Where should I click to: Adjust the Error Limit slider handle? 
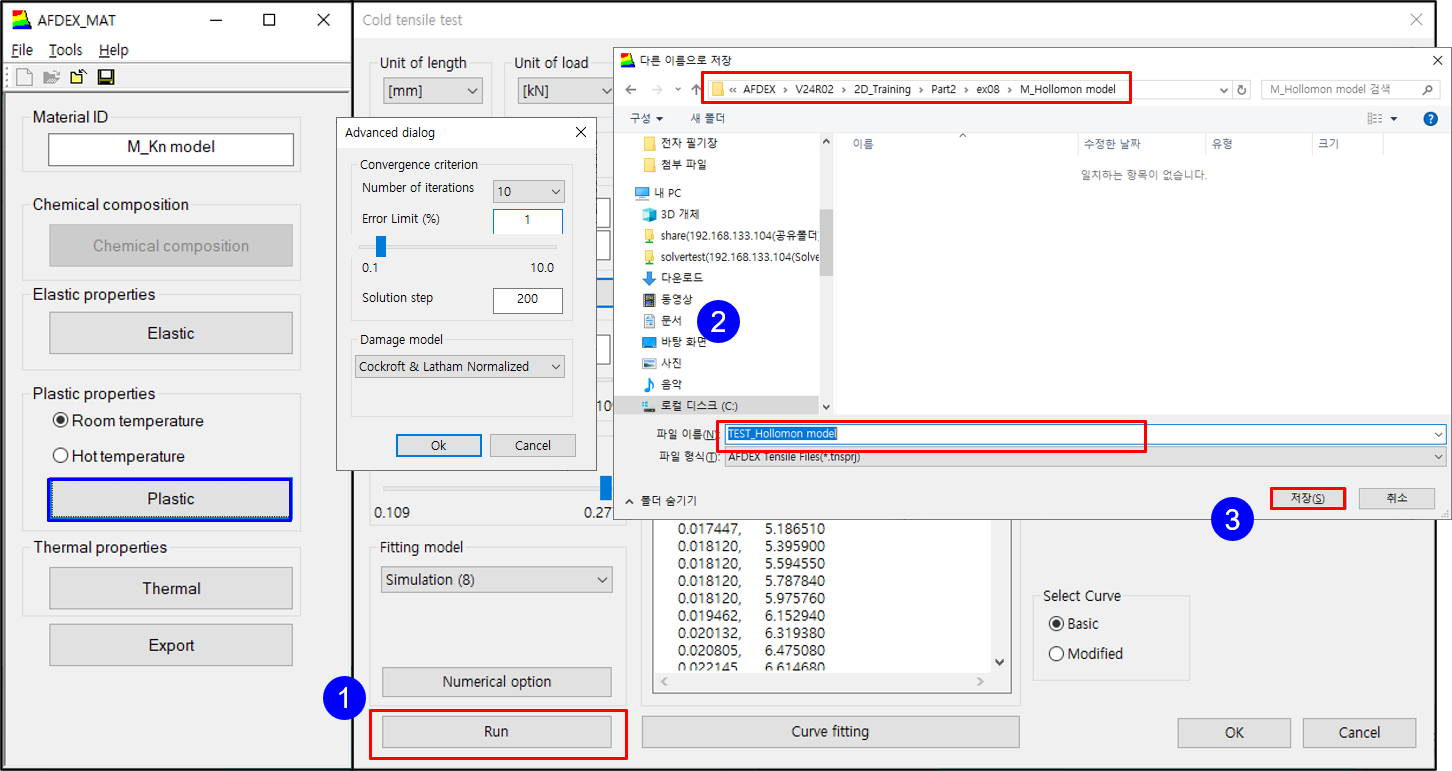(x=380, y=246)
